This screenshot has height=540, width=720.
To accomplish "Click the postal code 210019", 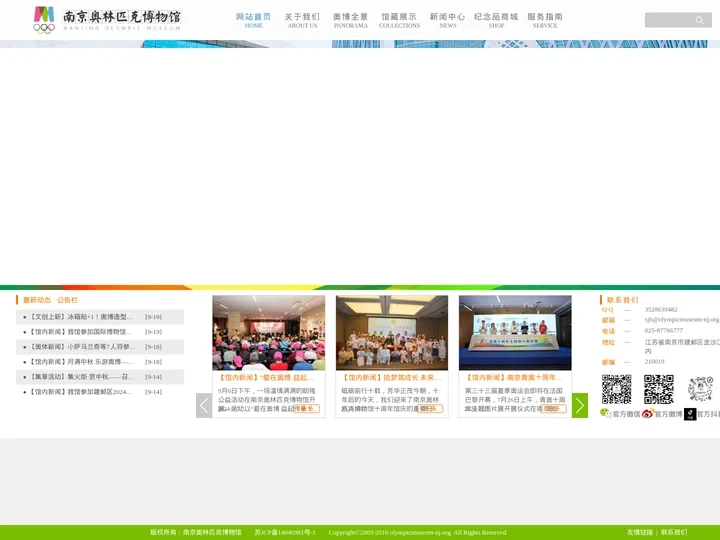I will click(654, 362).
